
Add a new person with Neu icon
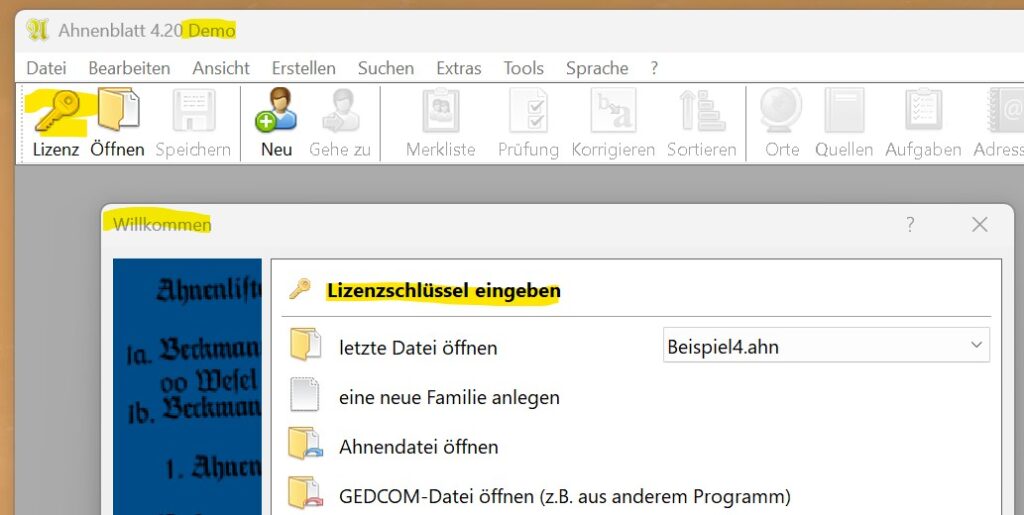click(x=276, y=110)
